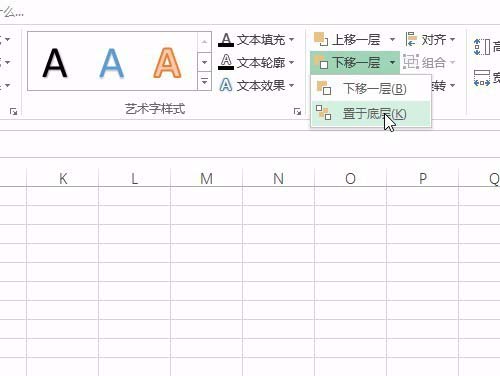Click the 文本填充 text fill icon
This screenshot has width=500, height=376.
[x=226, y=40]
